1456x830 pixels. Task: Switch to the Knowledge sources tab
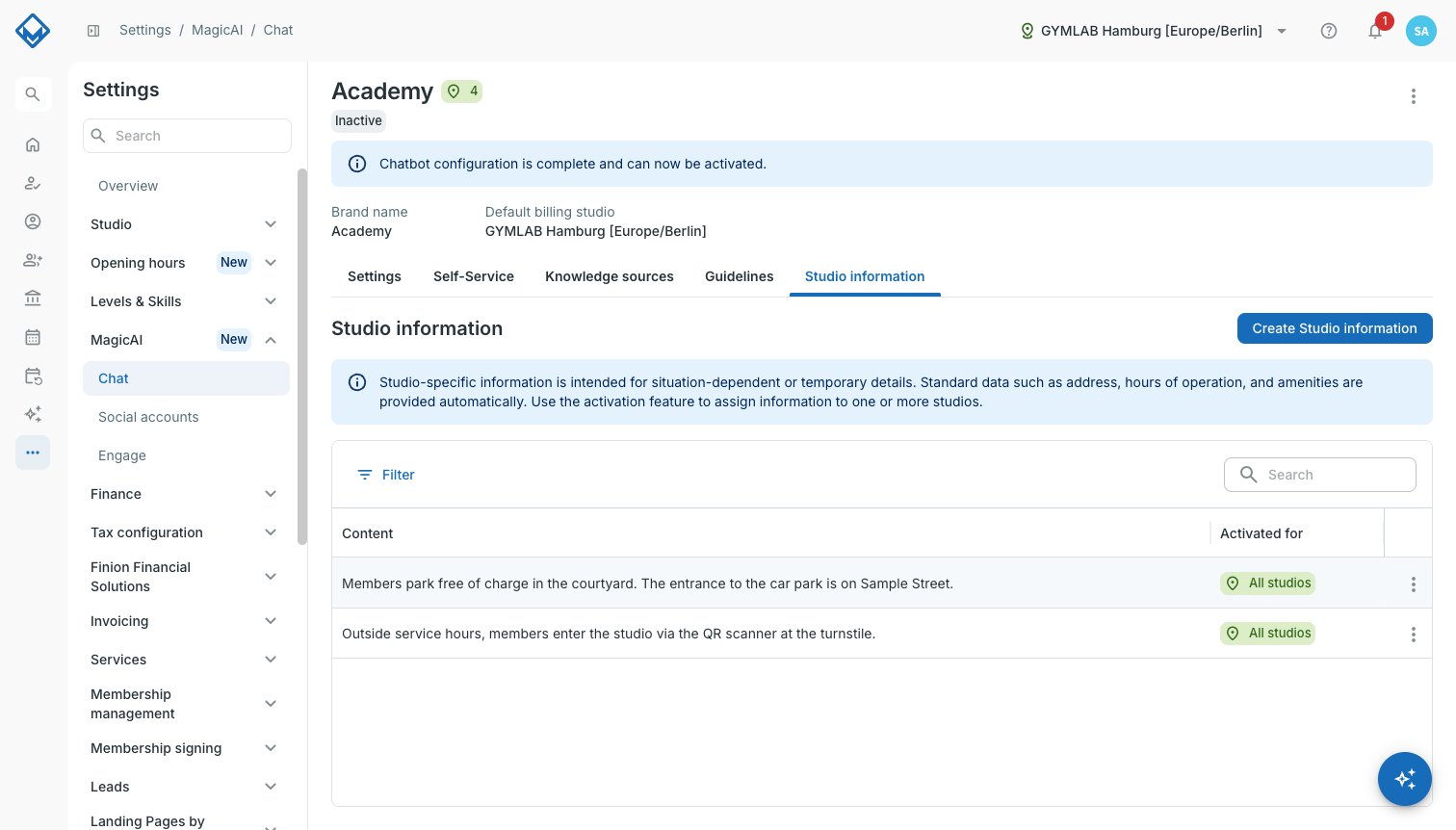610,276
